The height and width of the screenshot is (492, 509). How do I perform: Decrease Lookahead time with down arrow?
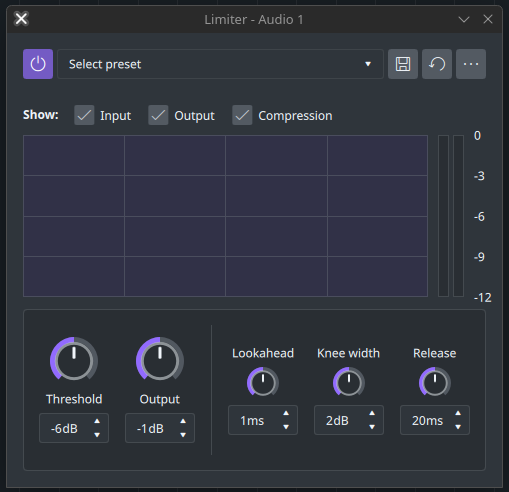pos(286,427)
